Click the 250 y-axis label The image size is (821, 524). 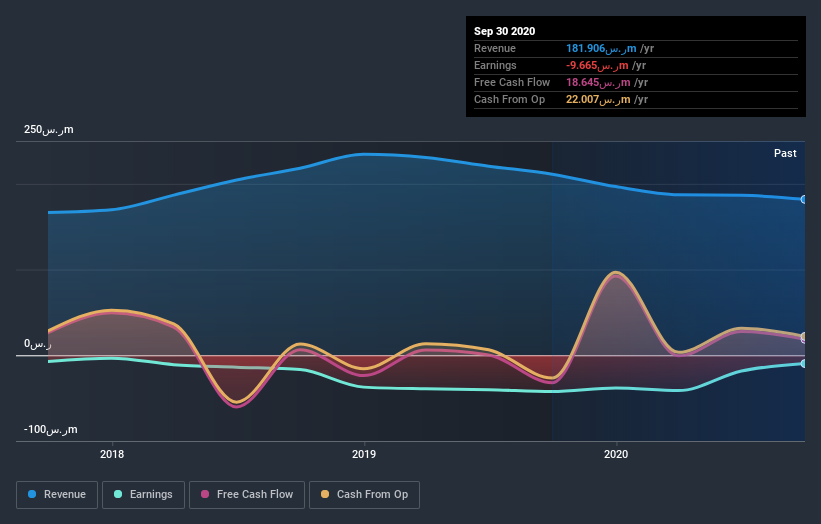49,129
